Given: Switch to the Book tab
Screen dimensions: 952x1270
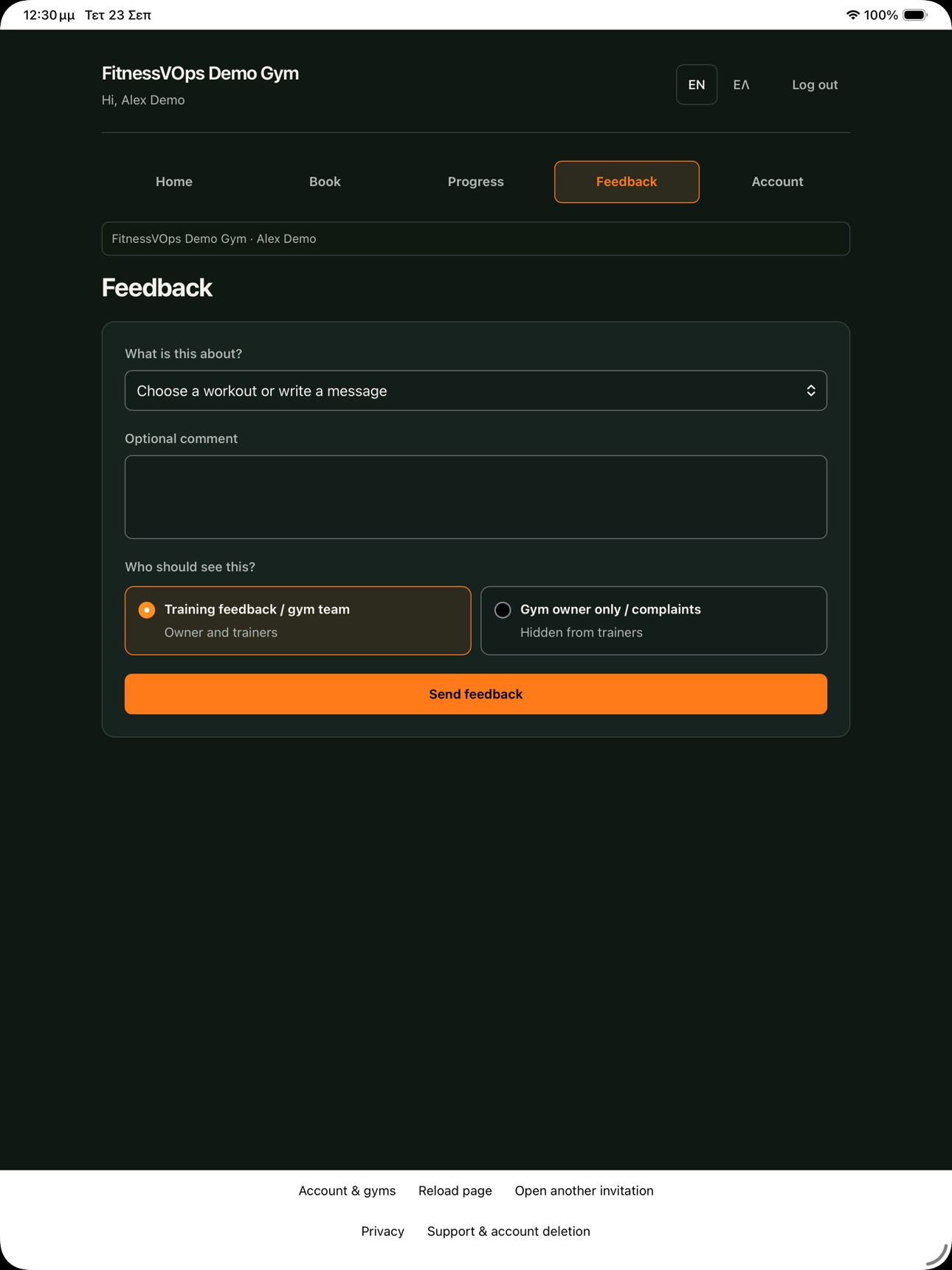Looking at the screenshot, I should click(x=325, y=182).
